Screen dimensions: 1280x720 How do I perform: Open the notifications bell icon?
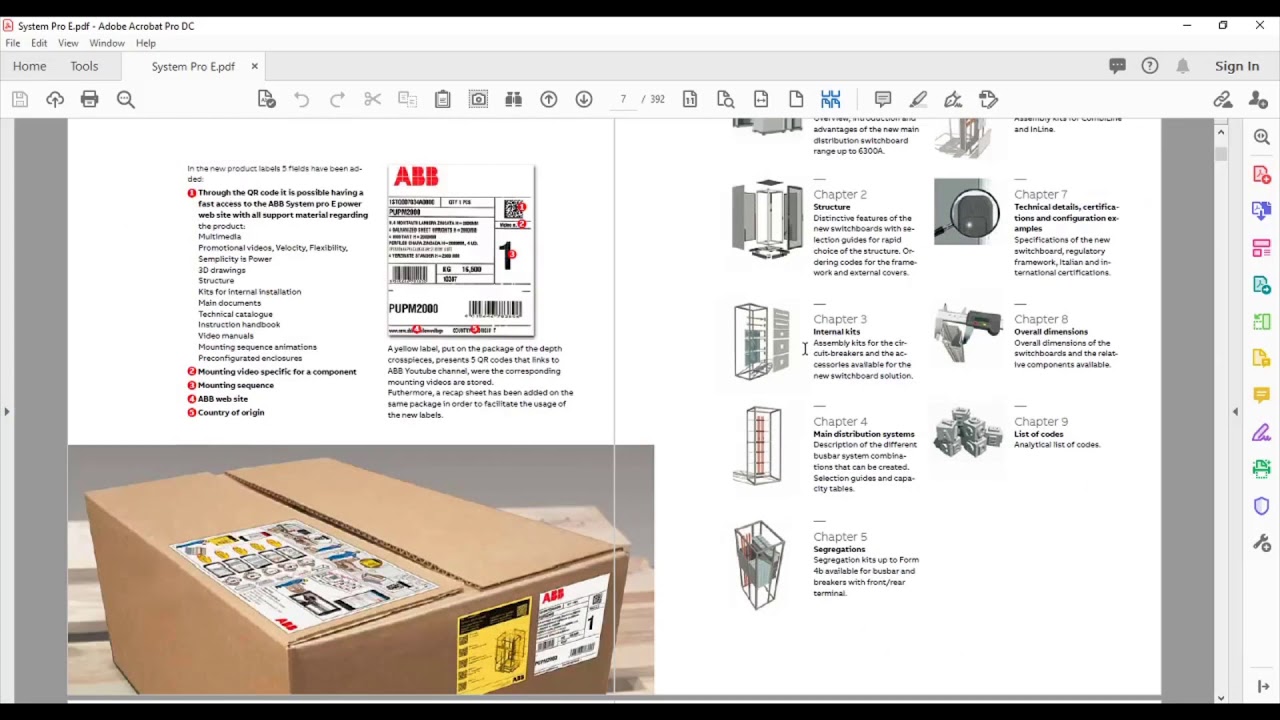pyautogui.click(x=1183, y=66)
